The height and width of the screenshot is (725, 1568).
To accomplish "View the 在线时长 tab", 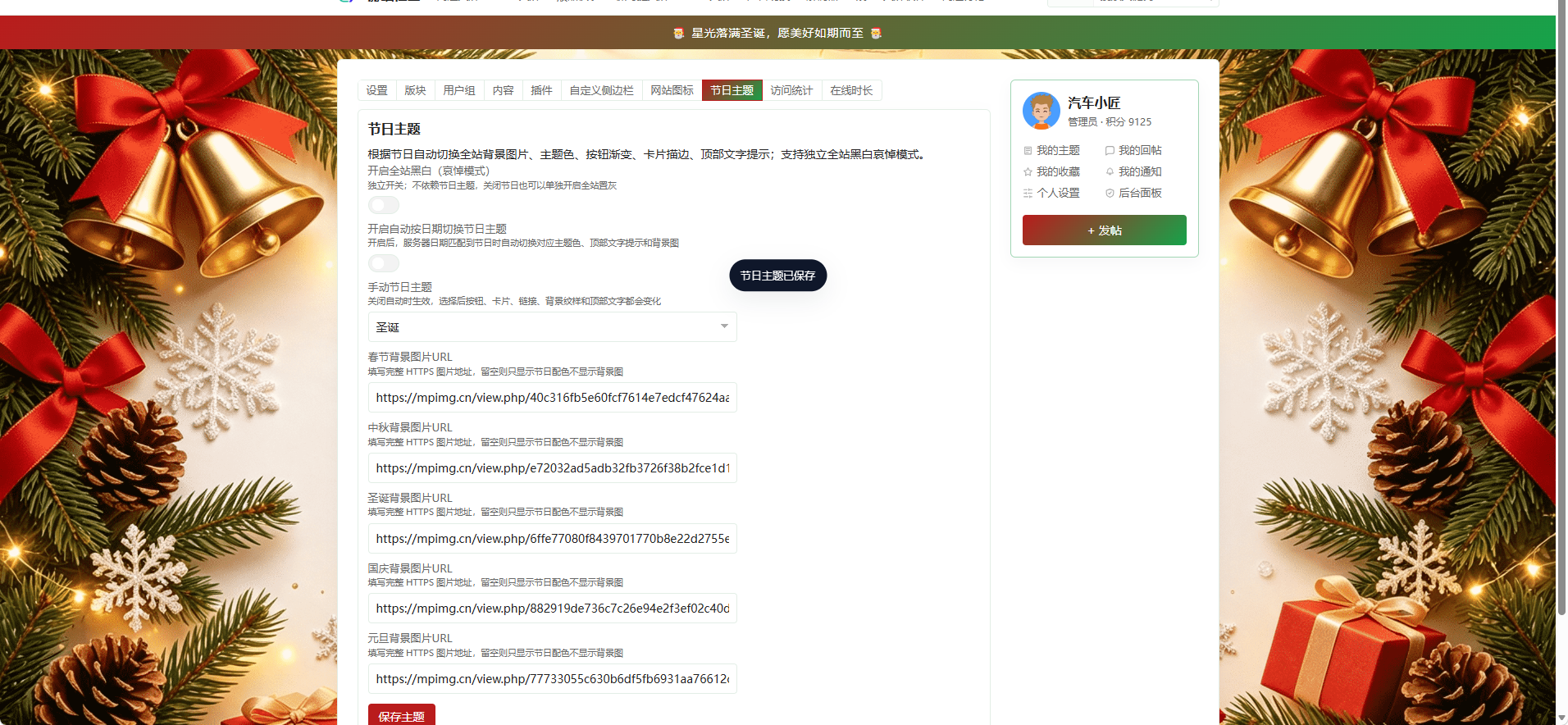I will coord(852,90).
